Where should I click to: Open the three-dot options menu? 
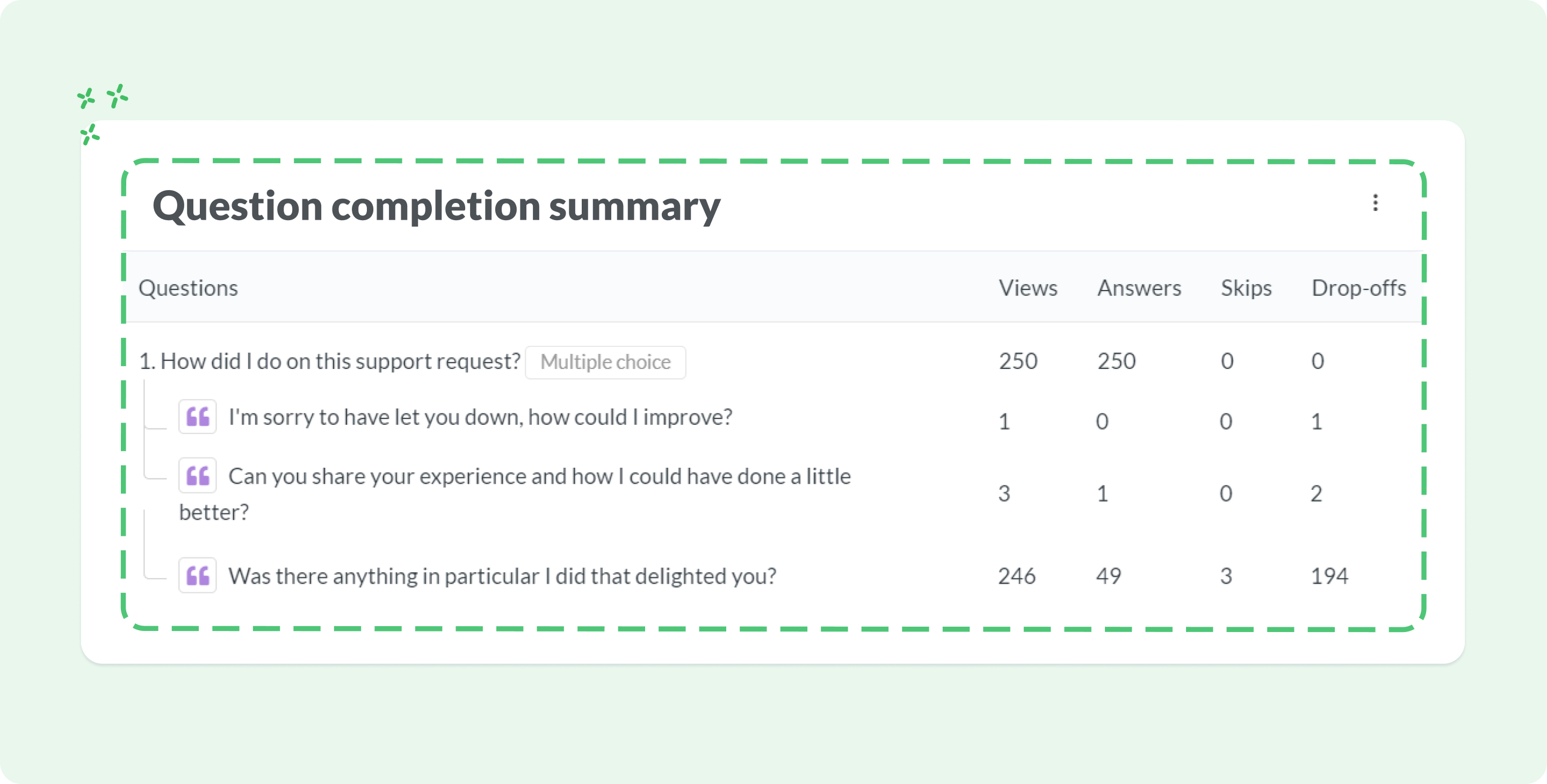tap(1375, 203)
